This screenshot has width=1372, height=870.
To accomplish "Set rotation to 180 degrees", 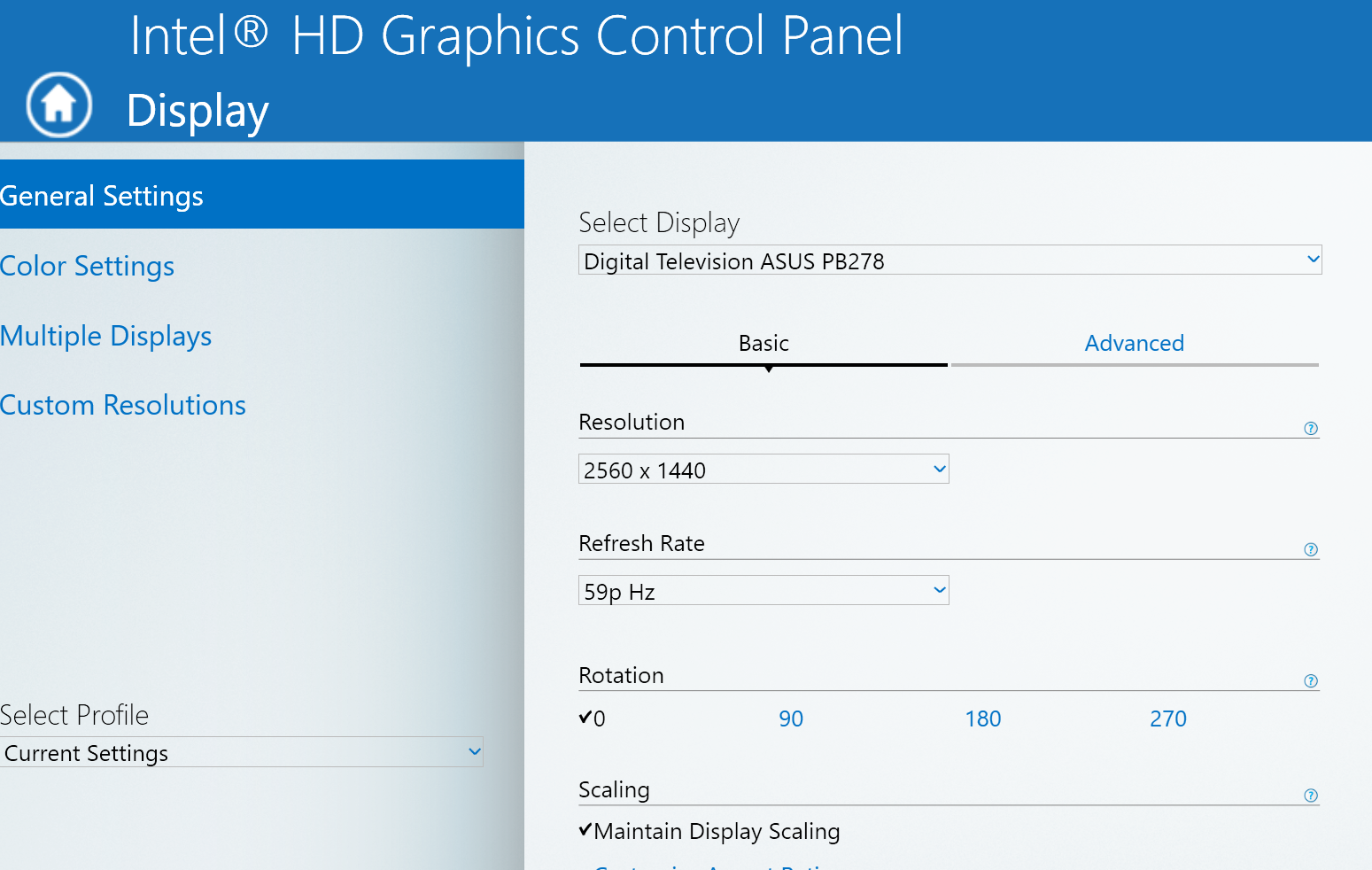I will click(983, 719).
